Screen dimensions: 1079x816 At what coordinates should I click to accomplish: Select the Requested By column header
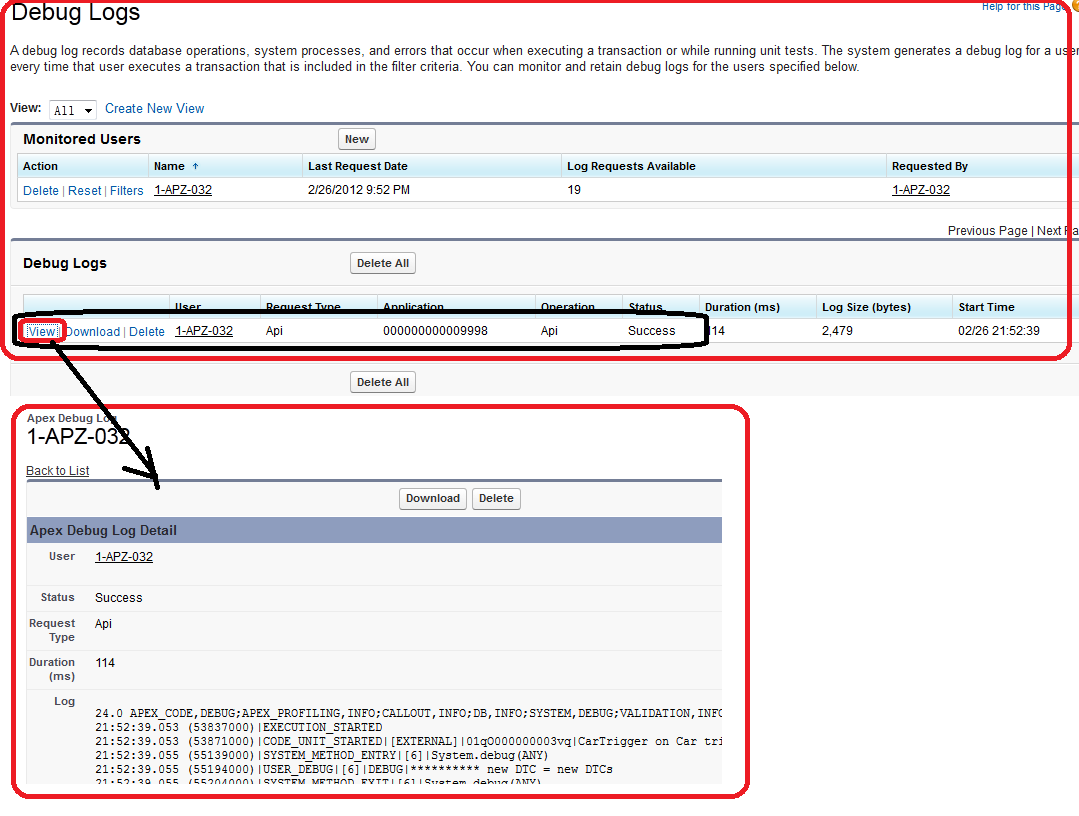coord(930,167)
